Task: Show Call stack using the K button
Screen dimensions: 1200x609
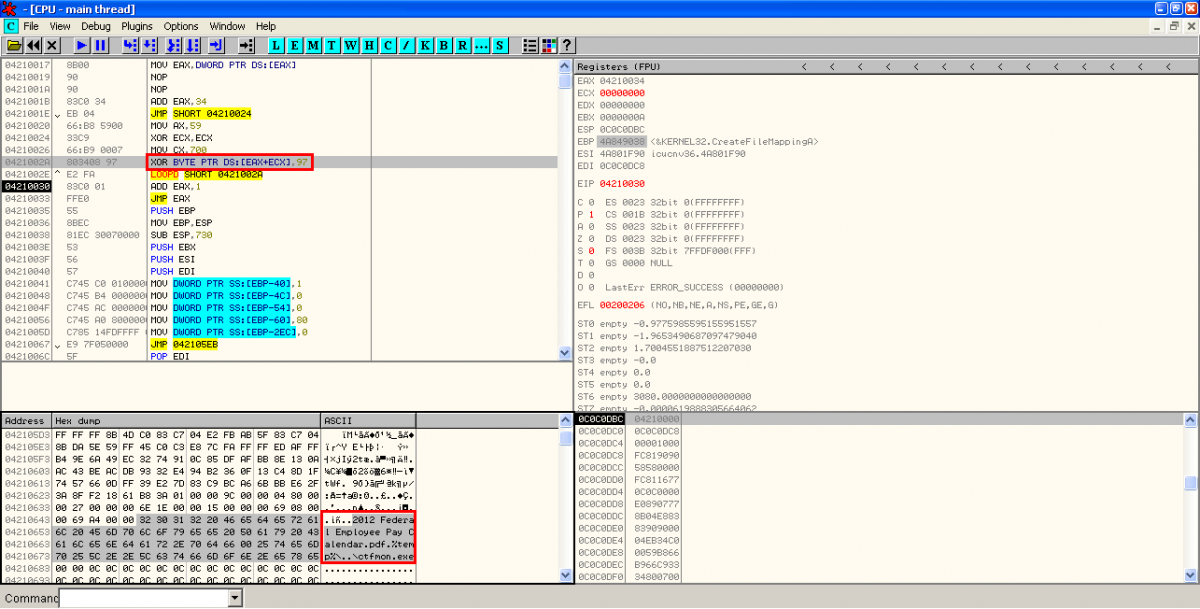Action: [x=425, y=46]
